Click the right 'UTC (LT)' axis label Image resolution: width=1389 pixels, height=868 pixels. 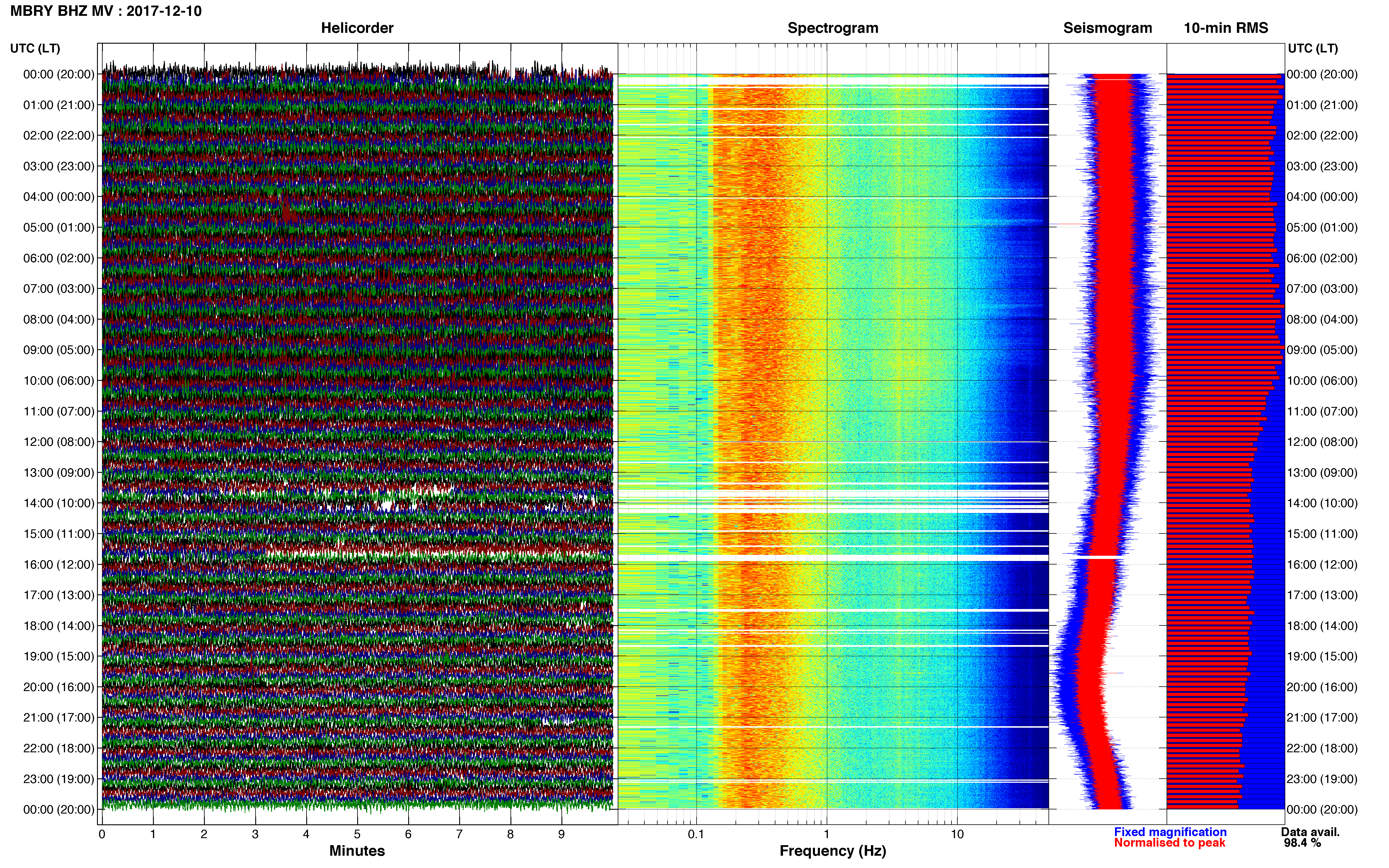[1313, 48]
